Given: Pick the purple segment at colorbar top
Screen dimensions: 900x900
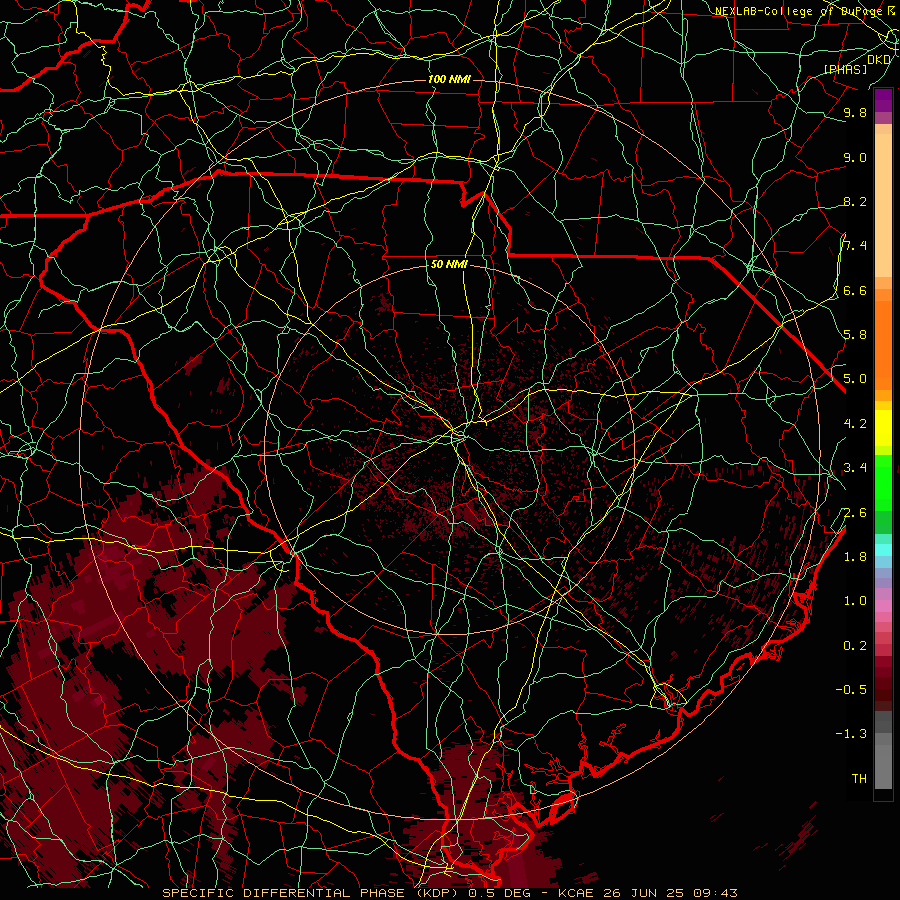Looking at the screenshot, I should pos(883,100).
